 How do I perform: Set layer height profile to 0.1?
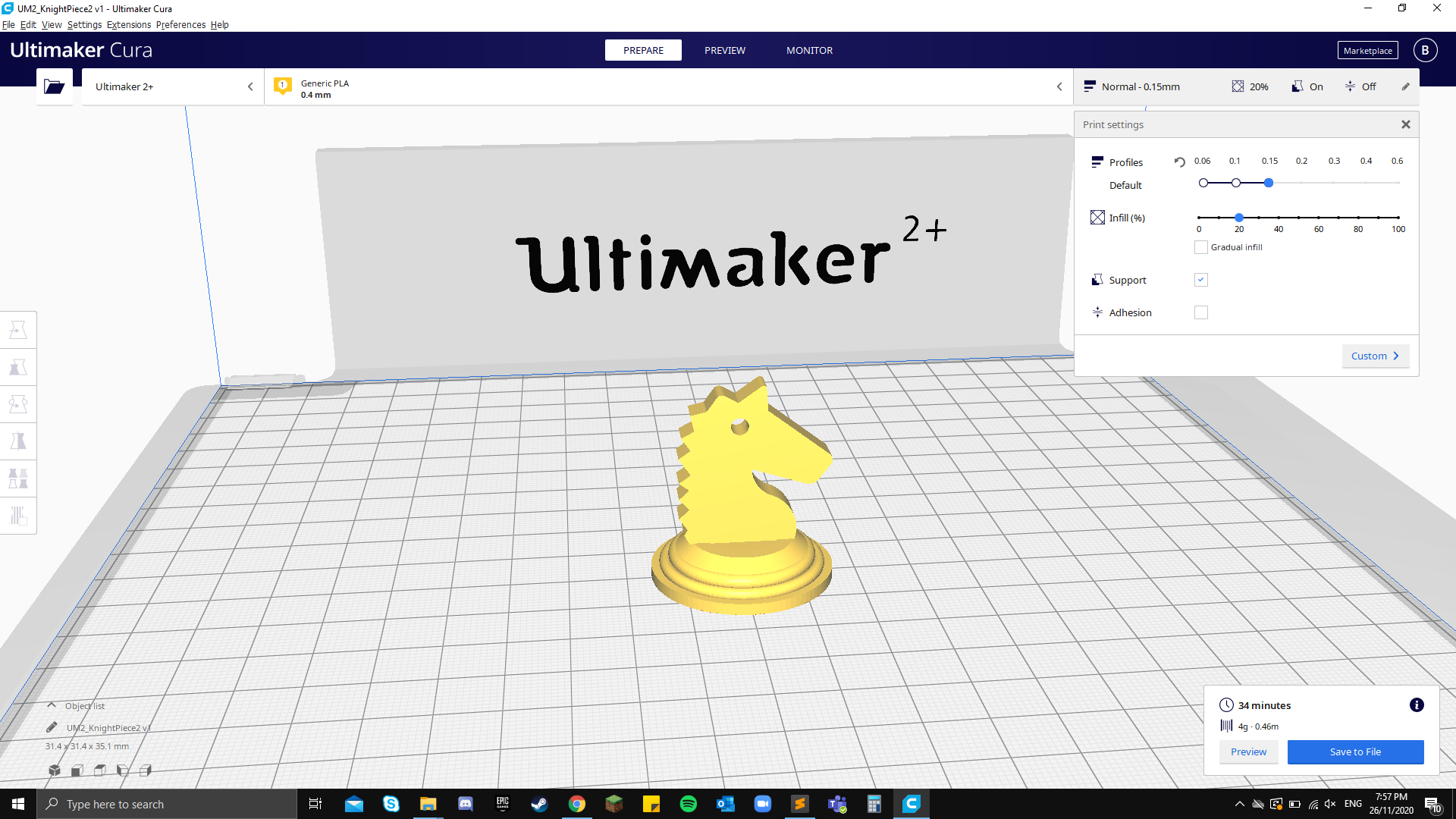pos(1236,183)
